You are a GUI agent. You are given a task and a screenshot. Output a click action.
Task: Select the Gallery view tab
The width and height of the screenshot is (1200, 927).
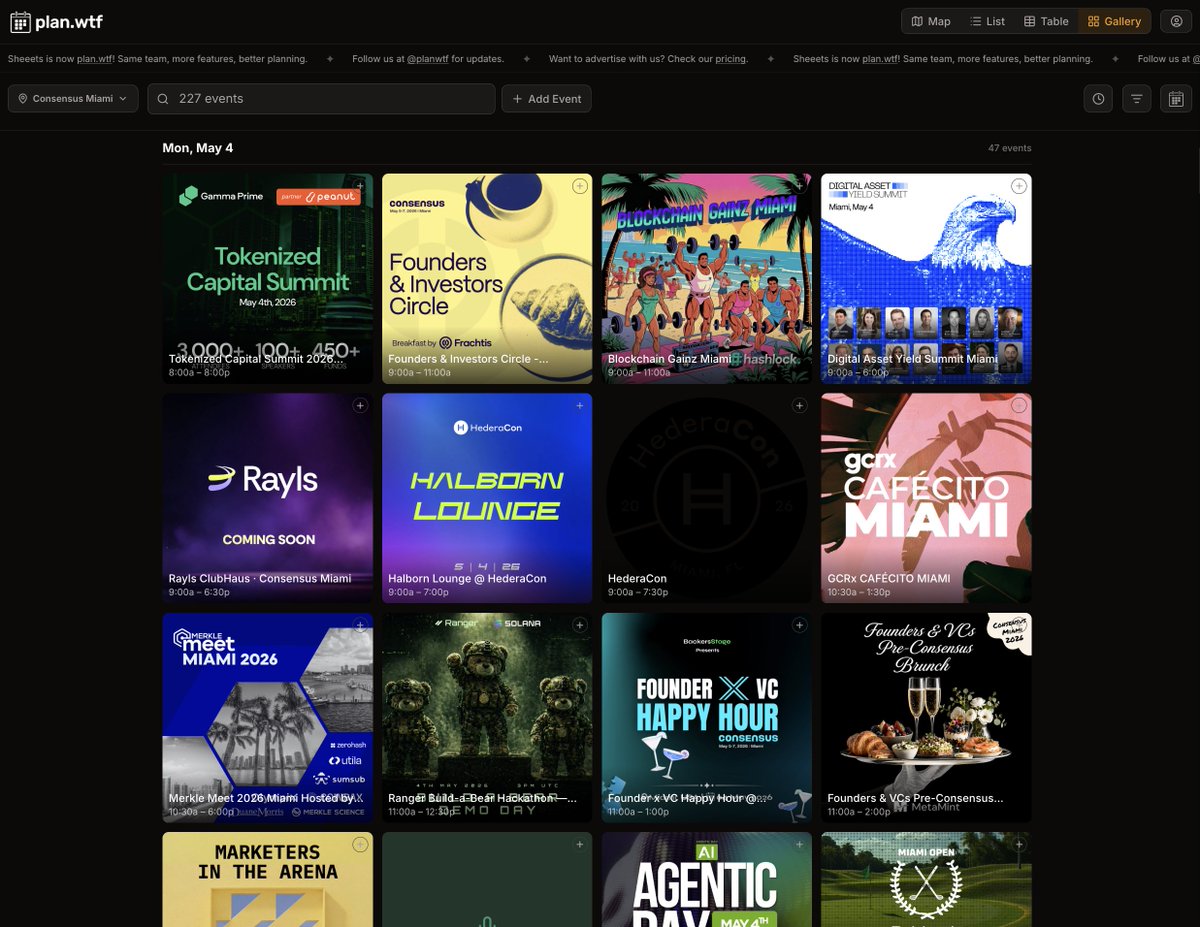click(1114, 21)
